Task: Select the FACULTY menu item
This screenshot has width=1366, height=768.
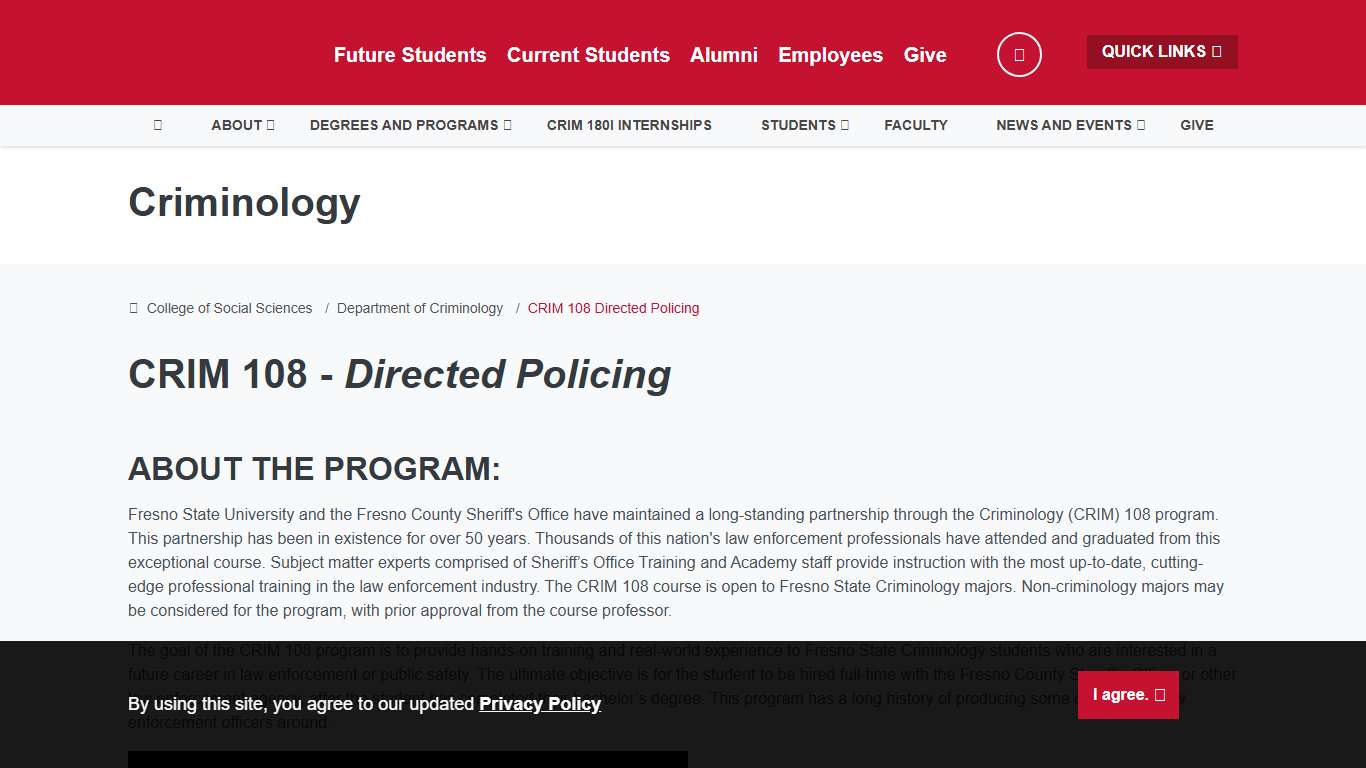Action: (916, 125)
